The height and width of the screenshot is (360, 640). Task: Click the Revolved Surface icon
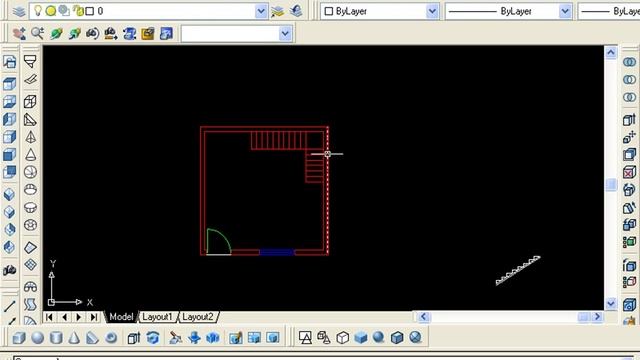pyautogui.click(x=30, y=287)
